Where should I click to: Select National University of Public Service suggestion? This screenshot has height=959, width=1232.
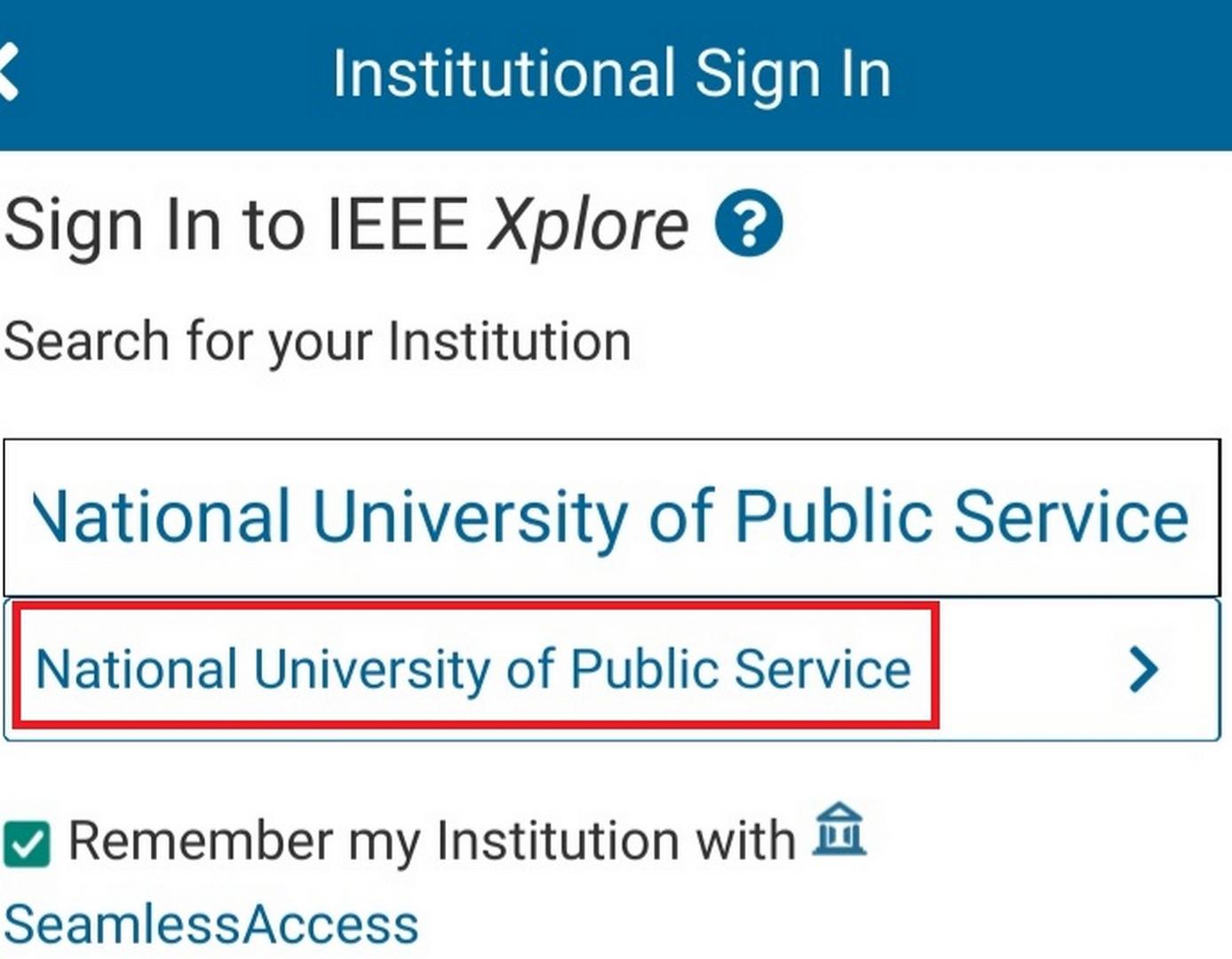tap(612, 670)
